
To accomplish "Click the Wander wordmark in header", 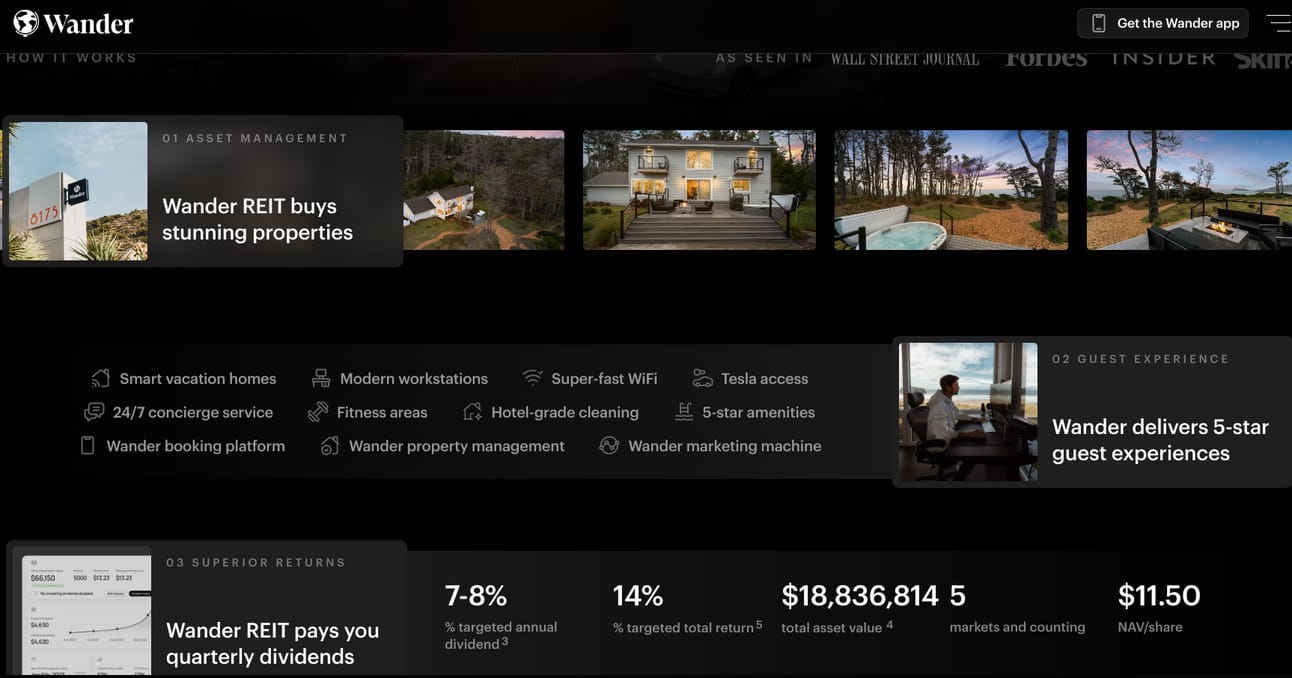I will (88, 23).
